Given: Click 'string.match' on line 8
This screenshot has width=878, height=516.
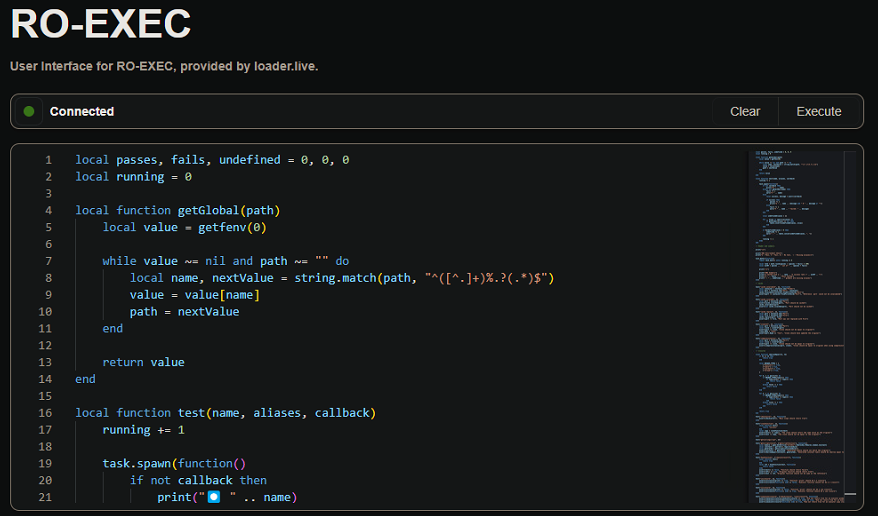Looking at the screenshot, I should 335,278.
